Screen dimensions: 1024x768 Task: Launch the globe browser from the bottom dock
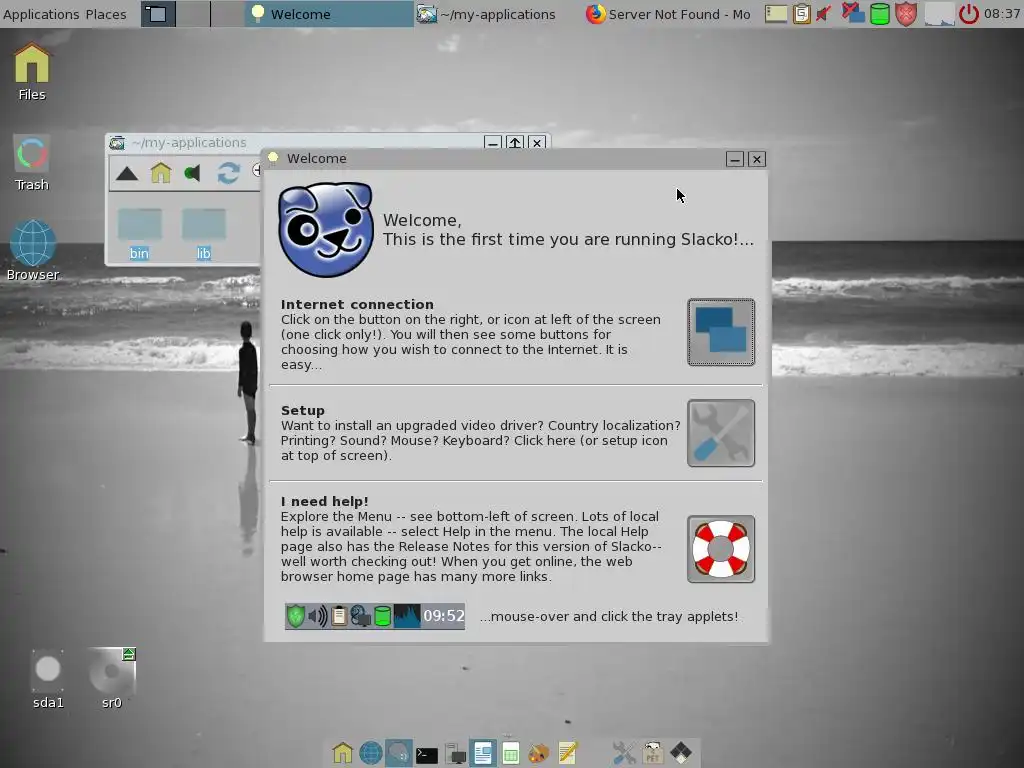coord(370,753)
